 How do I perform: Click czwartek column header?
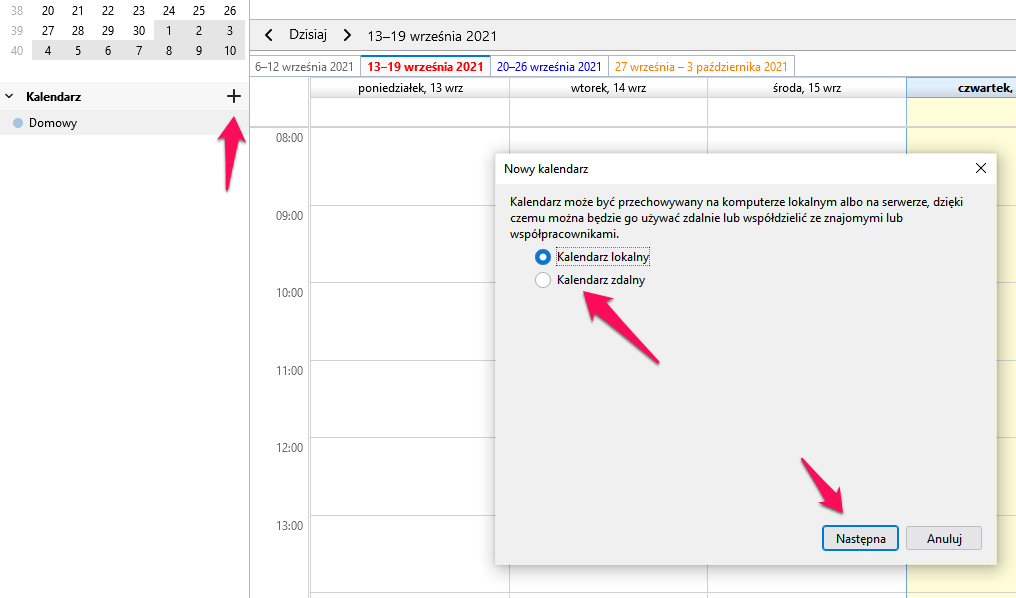[x=962, y=88]
